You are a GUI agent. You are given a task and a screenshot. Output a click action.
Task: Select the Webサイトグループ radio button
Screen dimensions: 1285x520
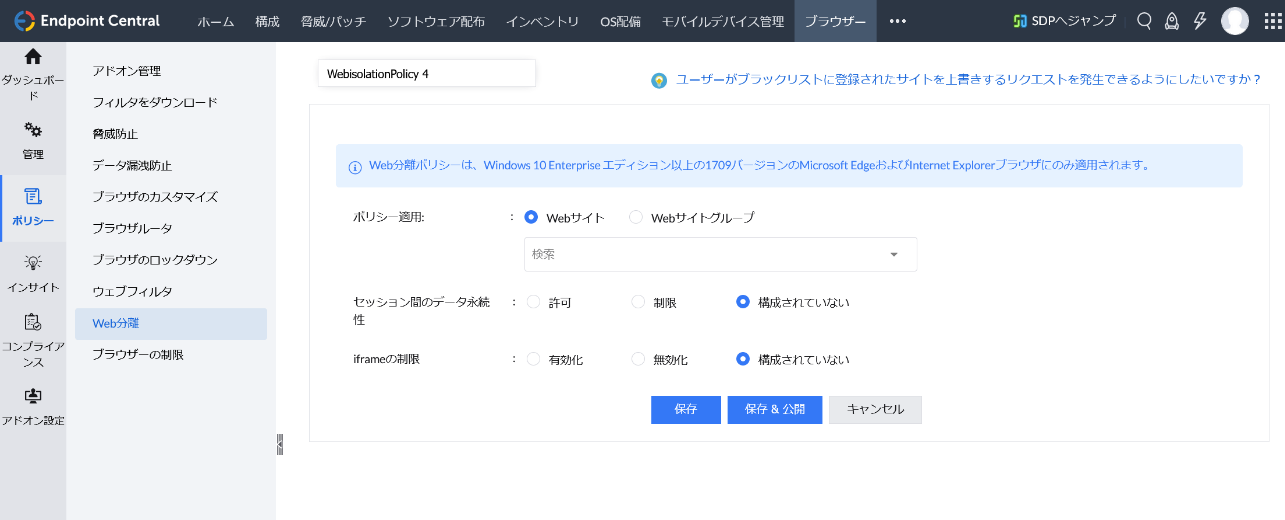(x=636, y=217)
